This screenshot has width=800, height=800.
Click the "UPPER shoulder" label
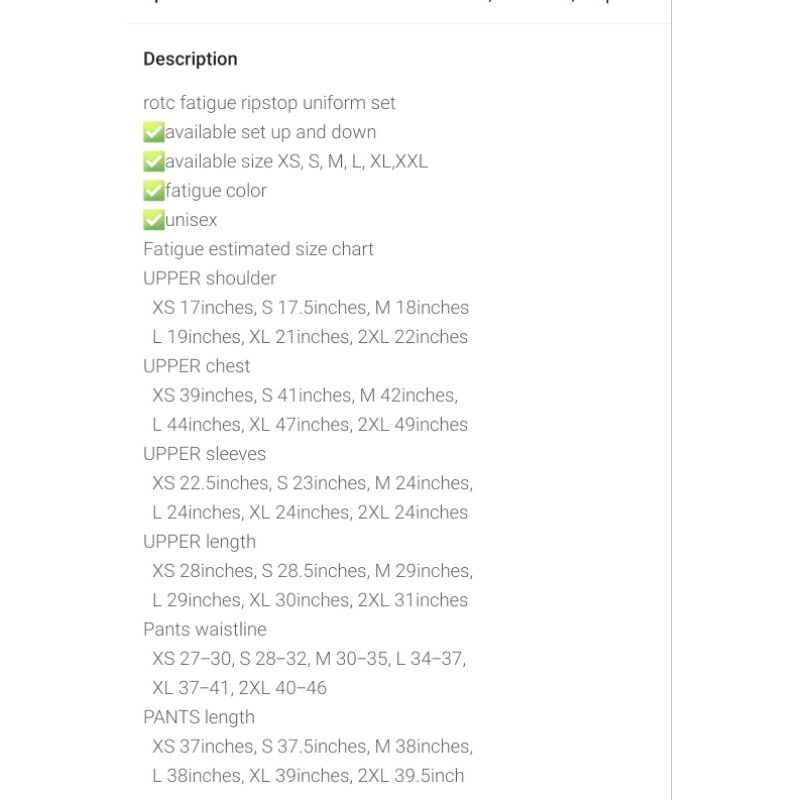[209, 278]
